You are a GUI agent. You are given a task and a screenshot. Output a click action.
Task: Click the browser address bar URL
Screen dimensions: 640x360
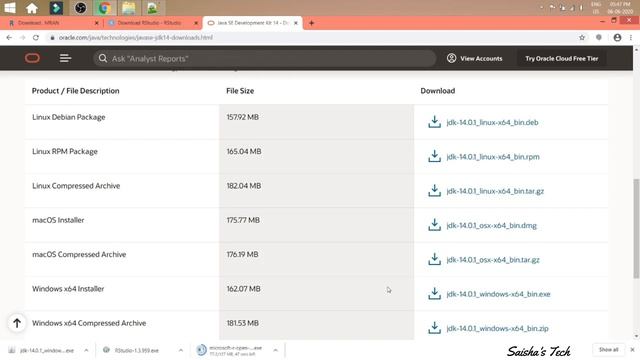point(136,38)
